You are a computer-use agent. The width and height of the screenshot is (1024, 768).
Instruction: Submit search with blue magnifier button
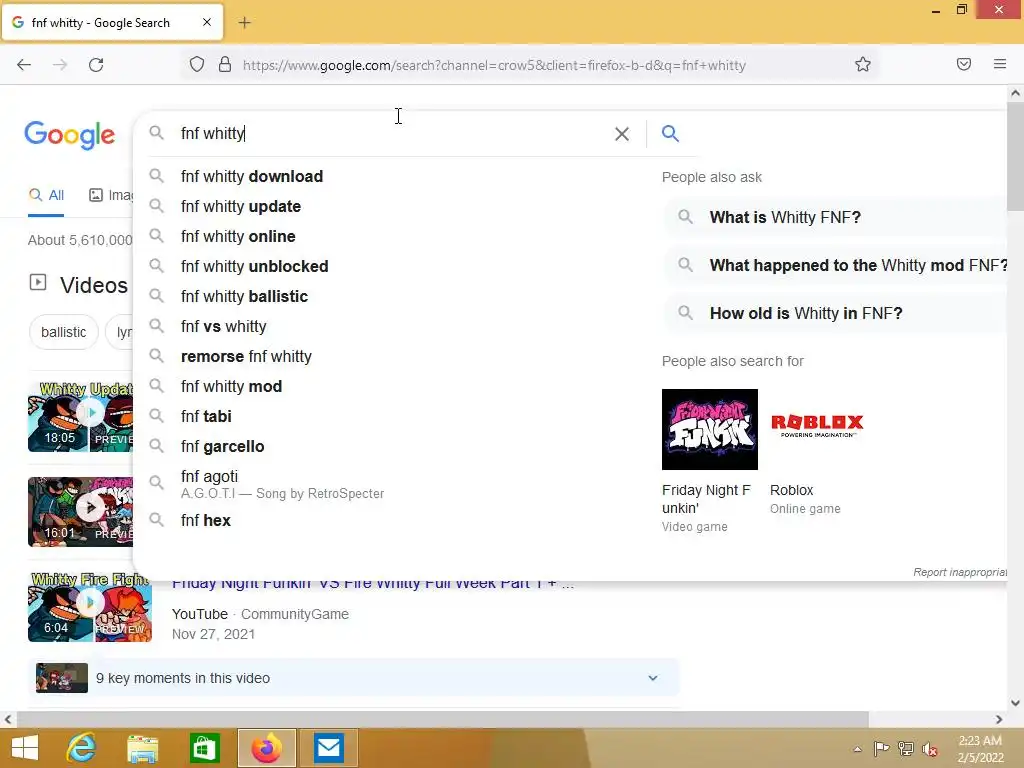click(670, 134)
